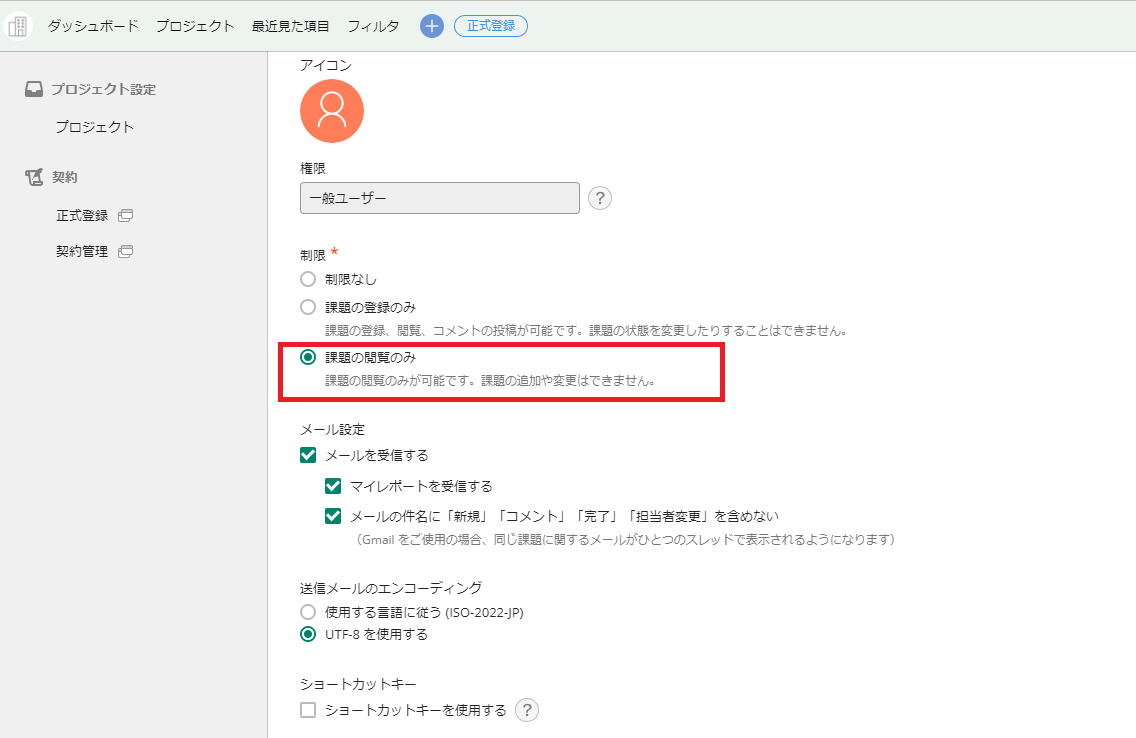
Task: Click the 契約 scroll icon in sidebar
Action: click(34, 177)
